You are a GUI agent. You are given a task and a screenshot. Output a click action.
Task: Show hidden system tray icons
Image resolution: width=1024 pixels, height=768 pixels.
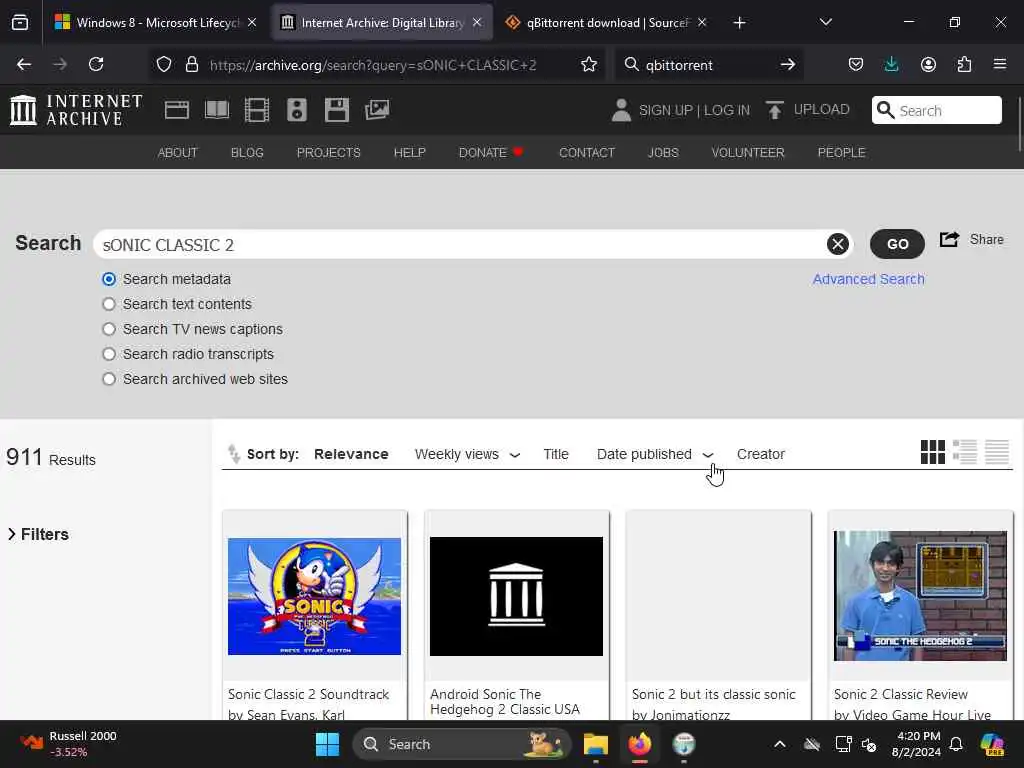(780, 744)
